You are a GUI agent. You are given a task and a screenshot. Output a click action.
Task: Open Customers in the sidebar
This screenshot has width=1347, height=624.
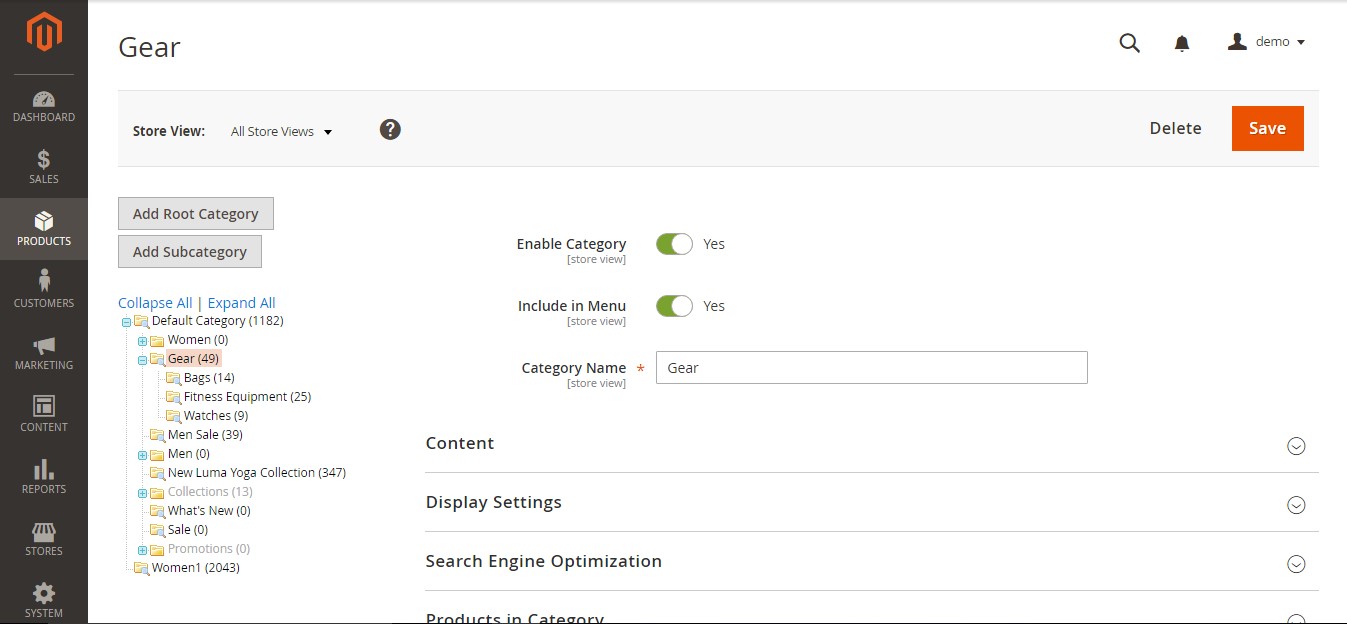pos(44,290)
